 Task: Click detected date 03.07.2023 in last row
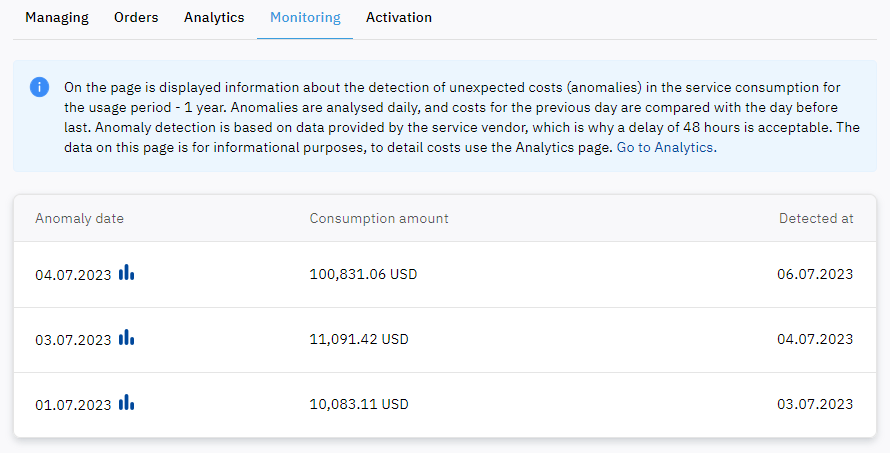815,404
